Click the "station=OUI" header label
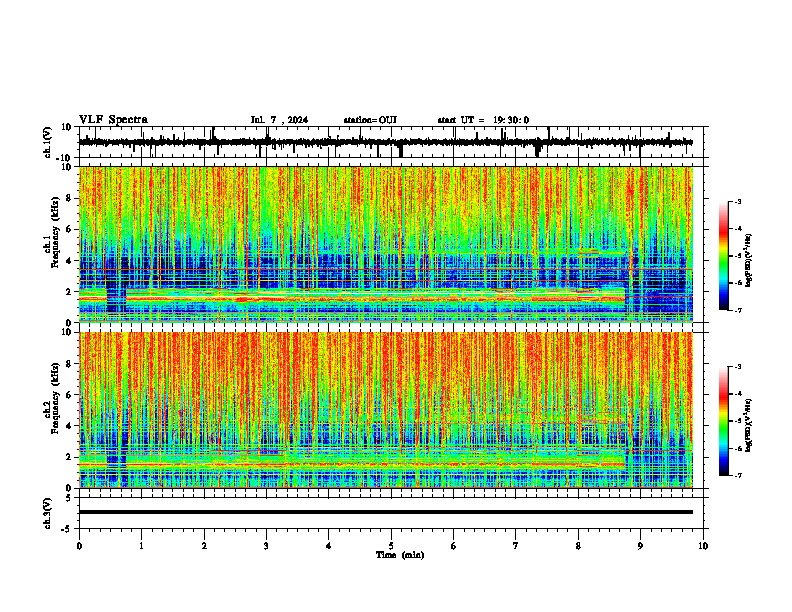Screen dimensions: 792x612 click(x=370, y=120)
